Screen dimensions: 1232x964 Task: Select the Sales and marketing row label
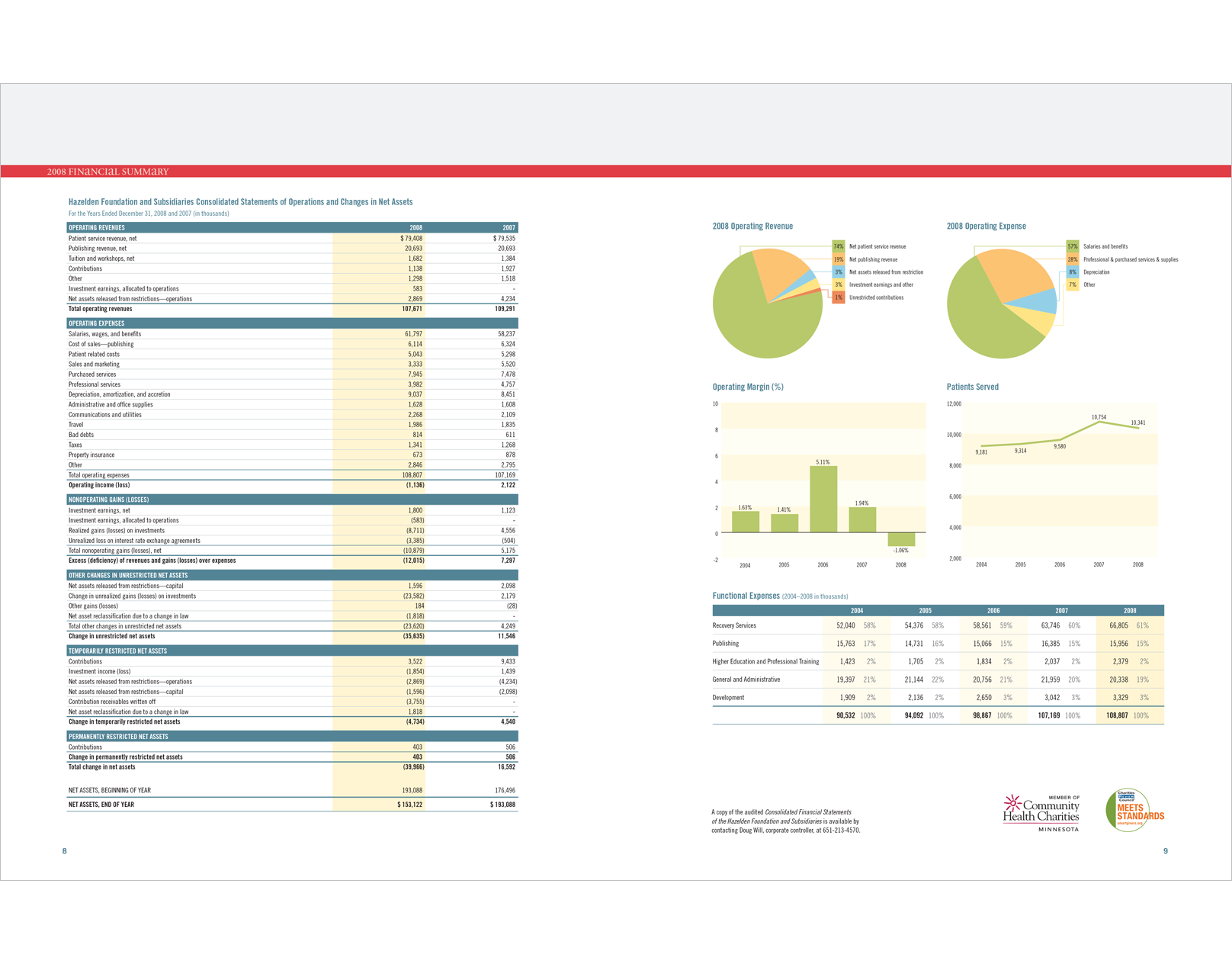tap(94, 364)
